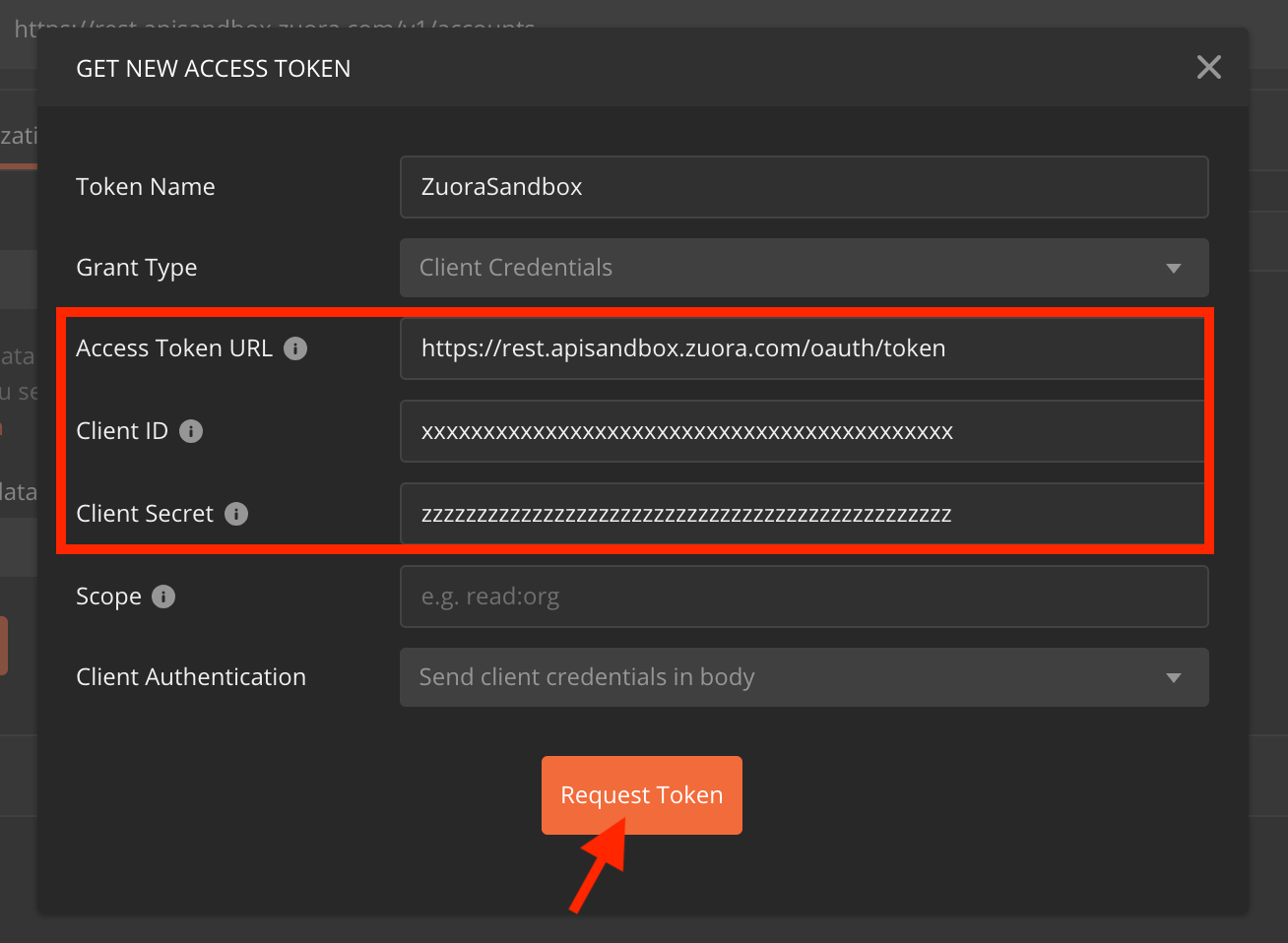Click the Grant Type label
The width and height of the screenshot is (1288, 943).
(137, 268)
